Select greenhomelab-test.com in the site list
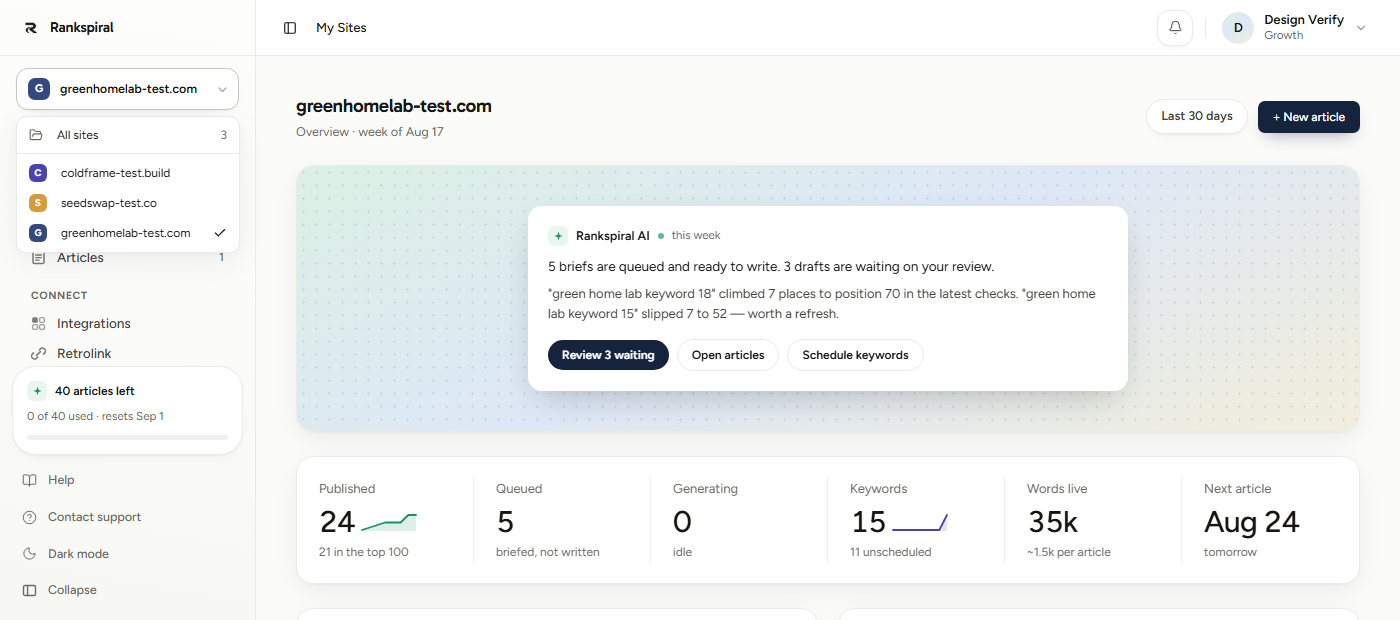The height and width of the screenshot is (620, 1400). pos(128,233)
